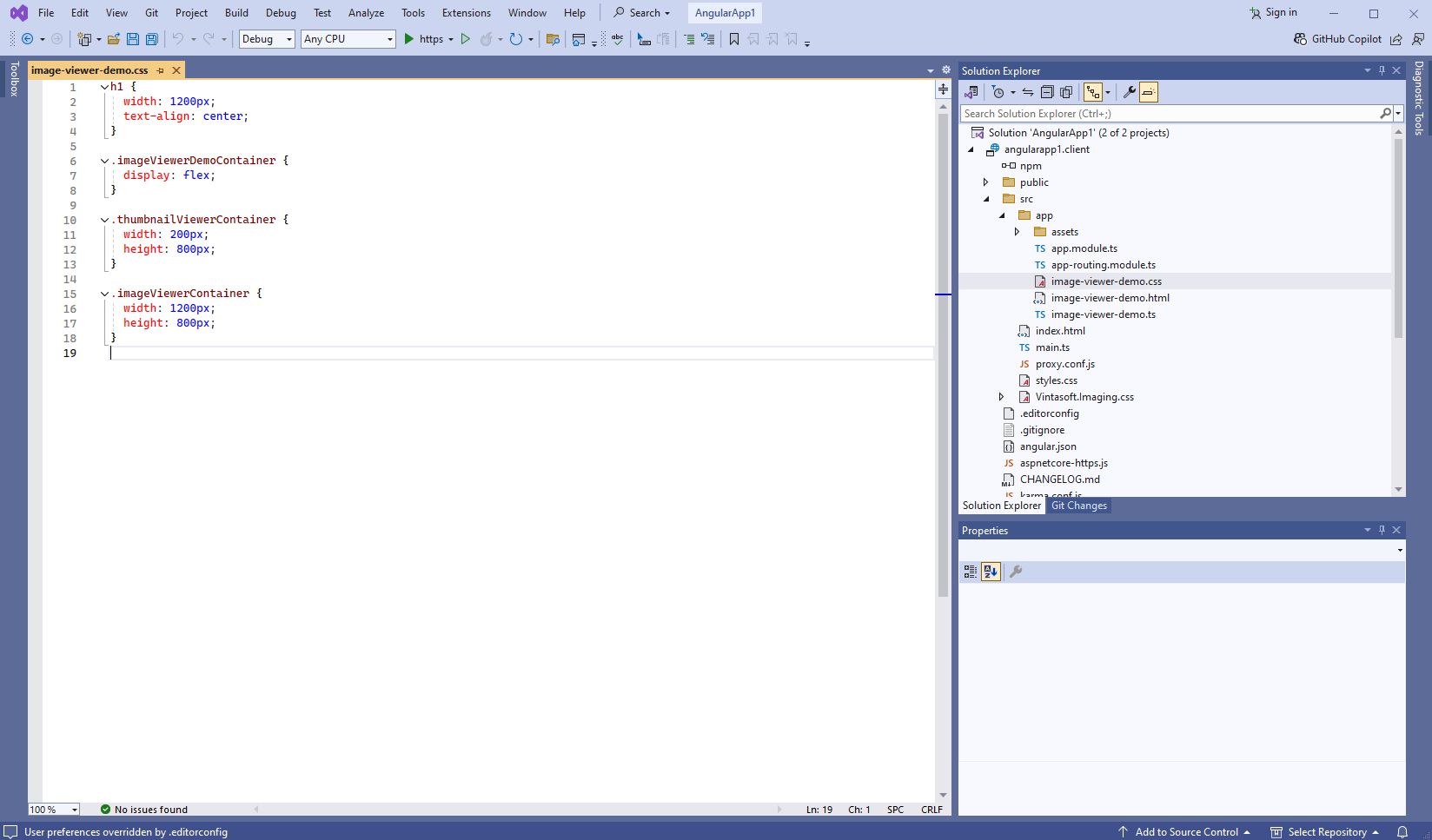The width and height of the screenshot is (1432, 840).
Task: Open Properties wrench icon in Solution Explorer
Action: tap(1129, 92)
